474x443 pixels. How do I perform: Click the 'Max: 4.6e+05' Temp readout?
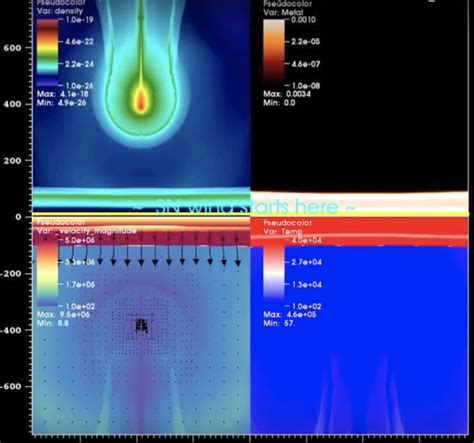click(290, 314)
